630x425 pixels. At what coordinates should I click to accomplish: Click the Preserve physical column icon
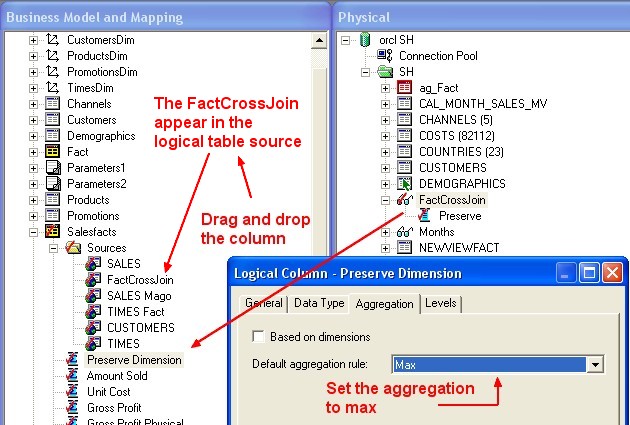(424, 216)
